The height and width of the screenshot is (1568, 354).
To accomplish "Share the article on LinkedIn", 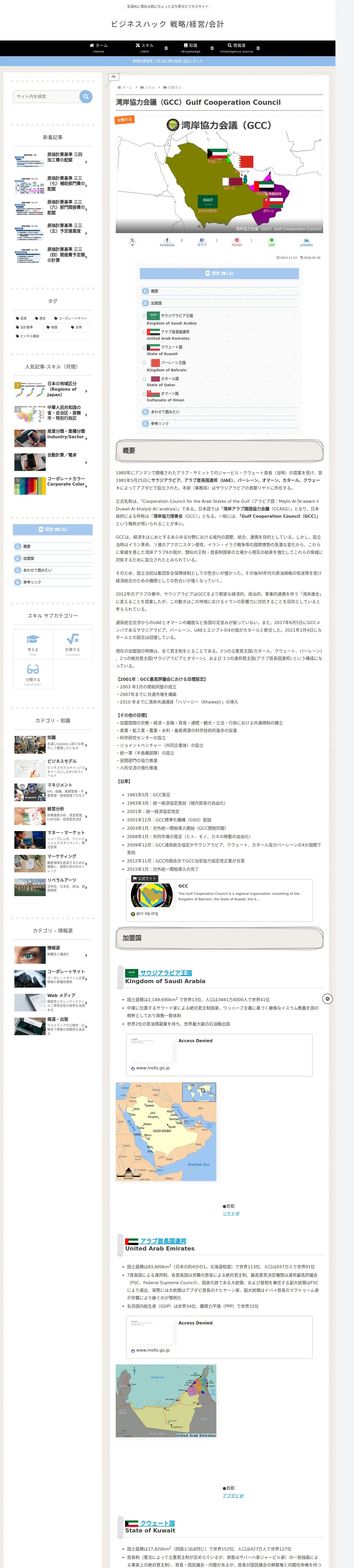I will [x=306, y=242].
